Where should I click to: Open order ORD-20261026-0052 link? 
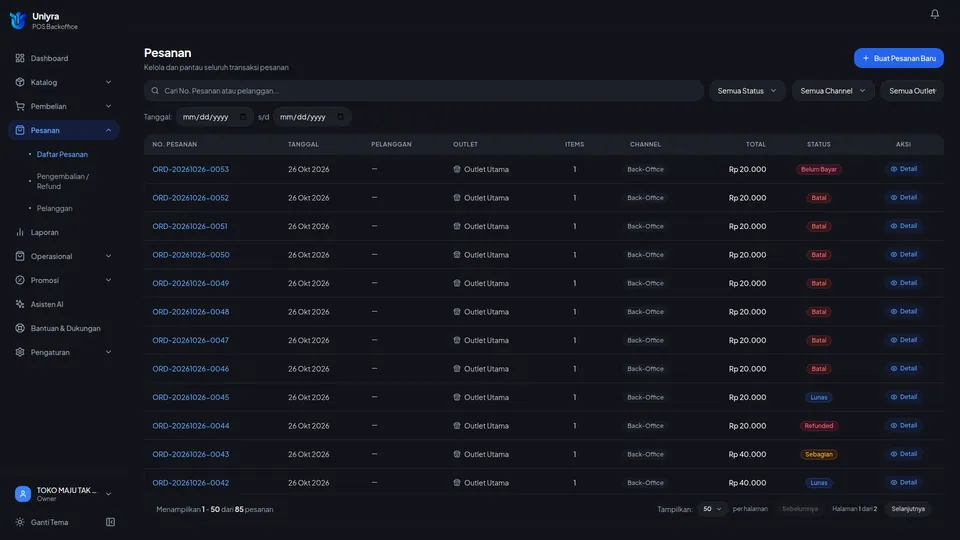[190, 198]
